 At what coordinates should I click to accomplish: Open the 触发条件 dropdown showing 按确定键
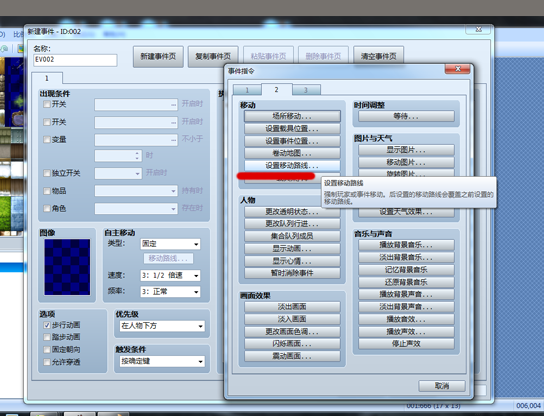click(162, 361)
